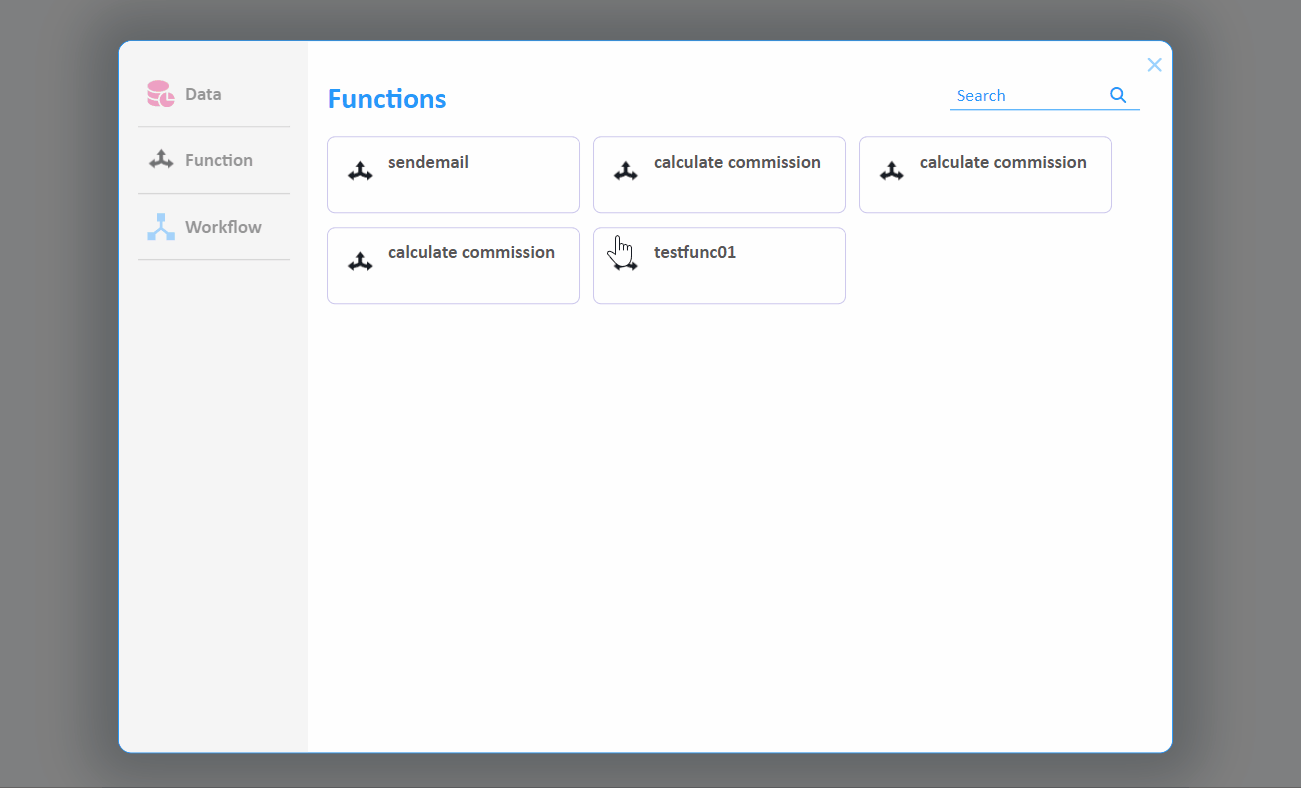The width and height of the screenshot is (1301, 788).
Task: Click icon of calculate commission card right of sendemail
Action: (626, 171)
